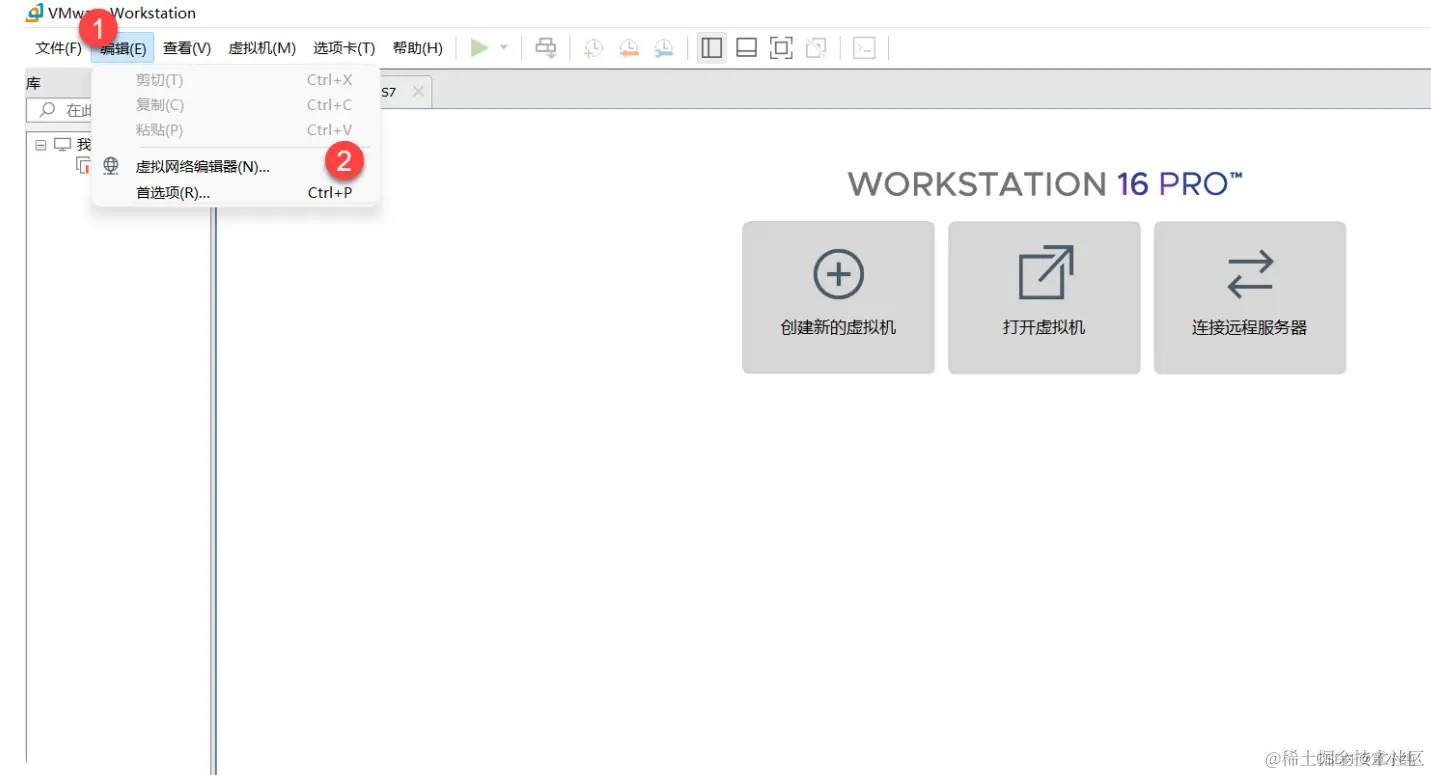
Task: Click the VMware Workstation title bar logo
Action: (35, 13)
